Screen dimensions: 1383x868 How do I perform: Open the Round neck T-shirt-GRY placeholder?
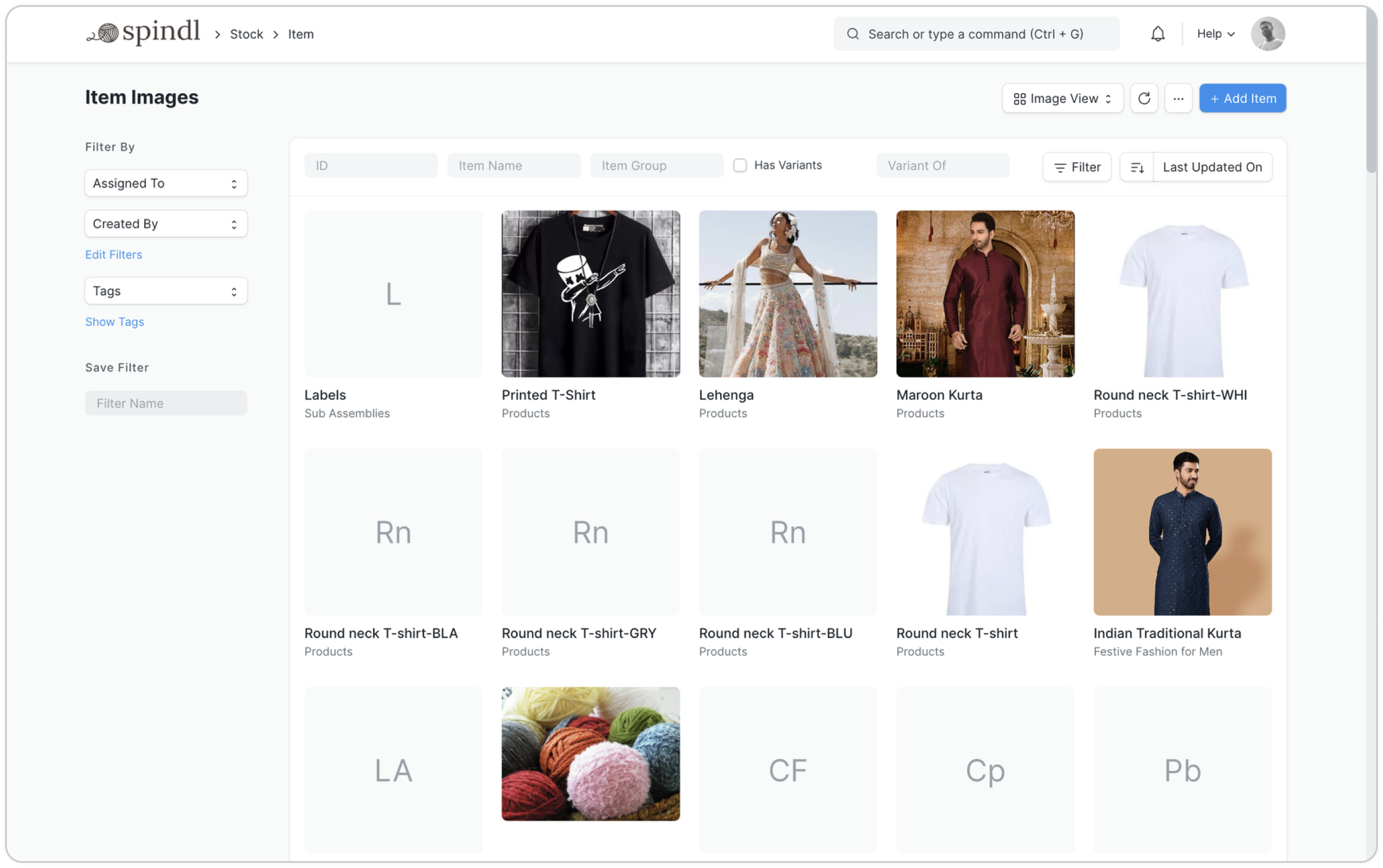[x=591, y=532]
